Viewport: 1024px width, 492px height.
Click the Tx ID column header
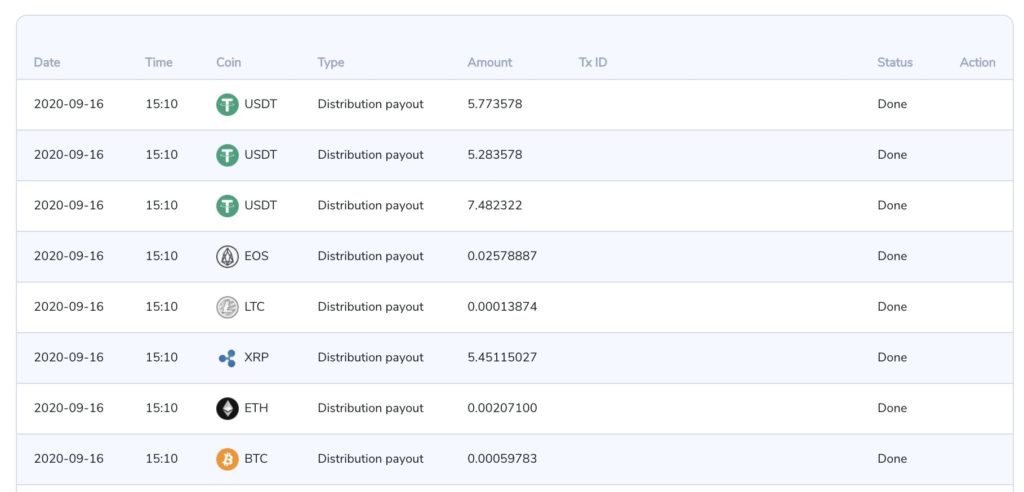click(x=593, y=62)
